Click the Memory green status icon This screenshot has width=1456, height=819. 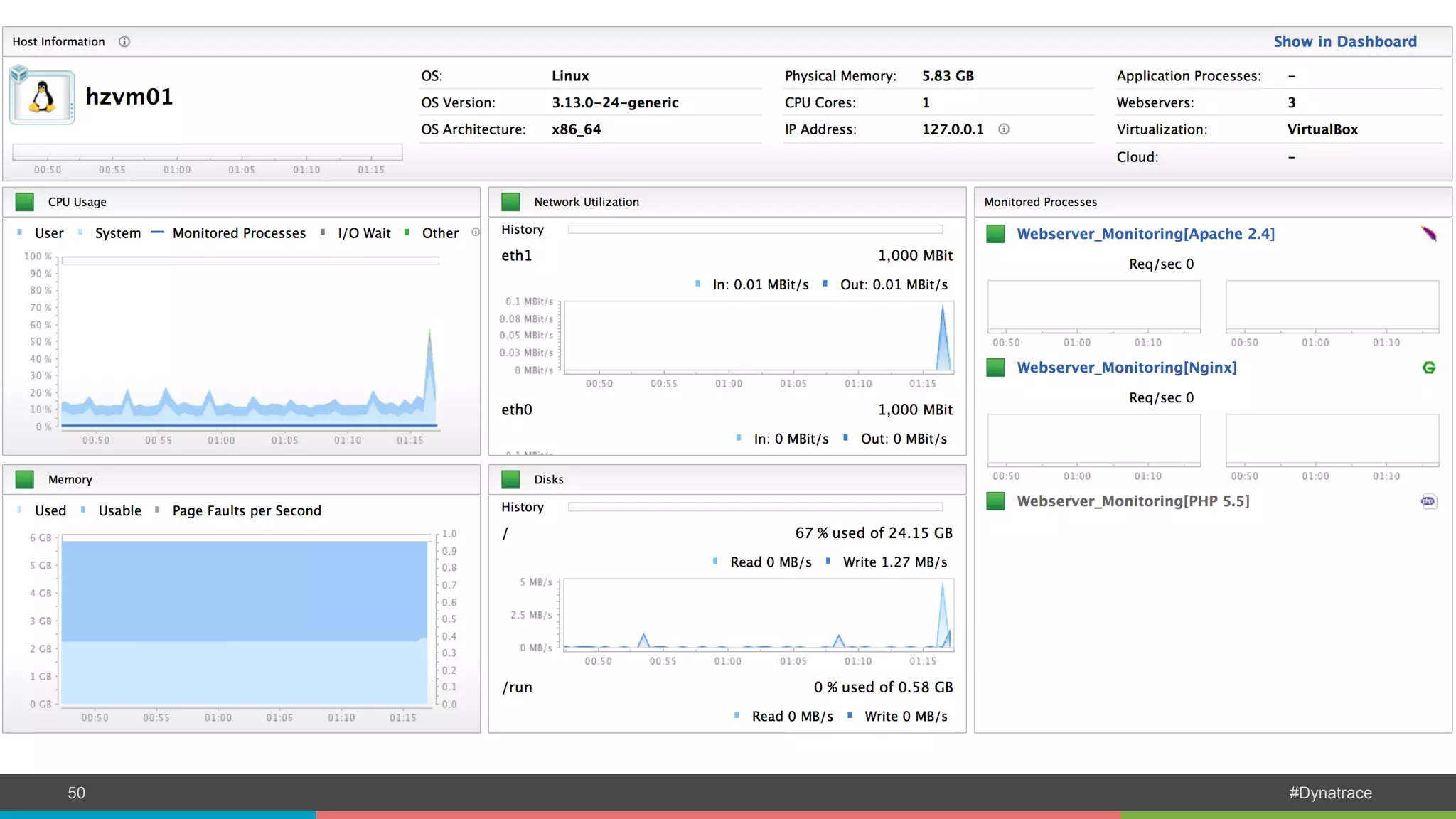tap(25, 480)
